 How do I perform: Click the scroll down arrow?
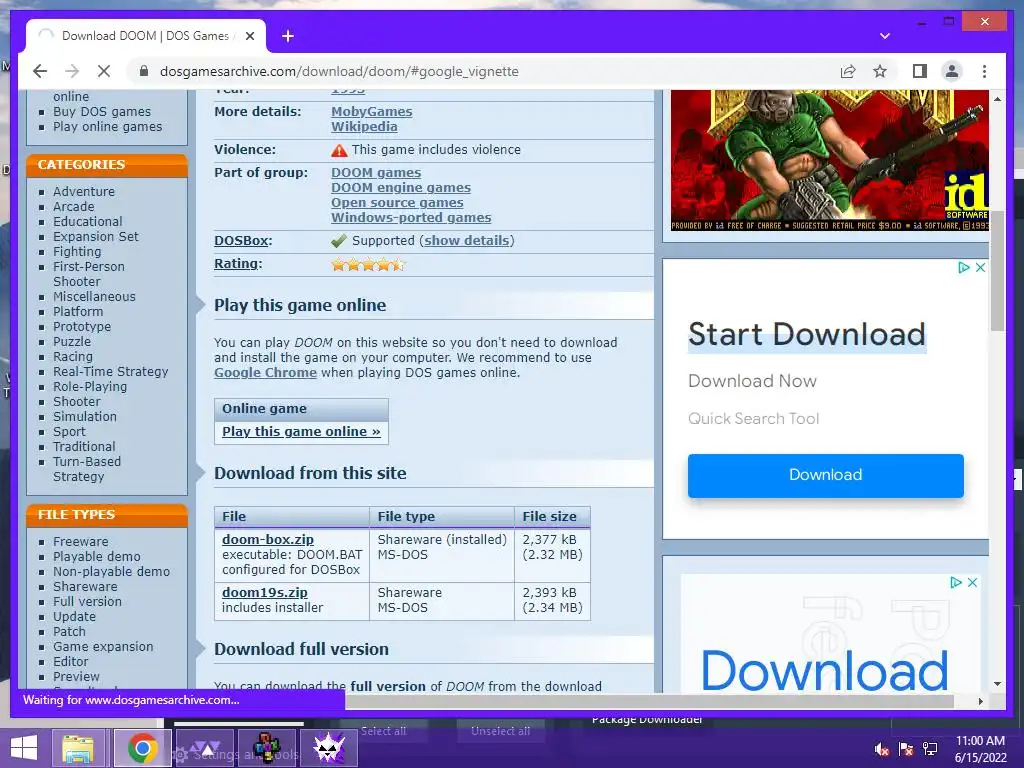click(997, 684)
